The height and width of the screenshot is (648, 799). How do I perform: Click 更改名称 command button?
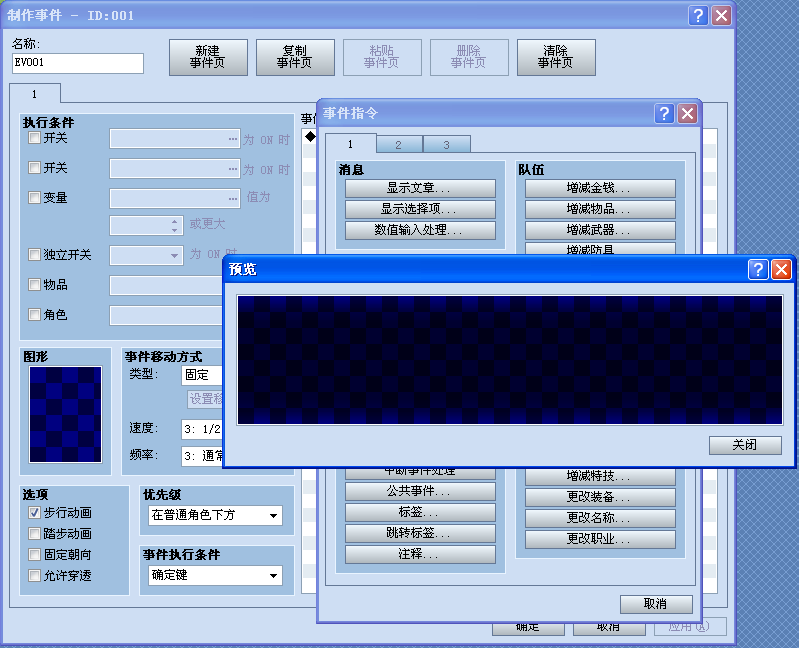click(600, 518)
